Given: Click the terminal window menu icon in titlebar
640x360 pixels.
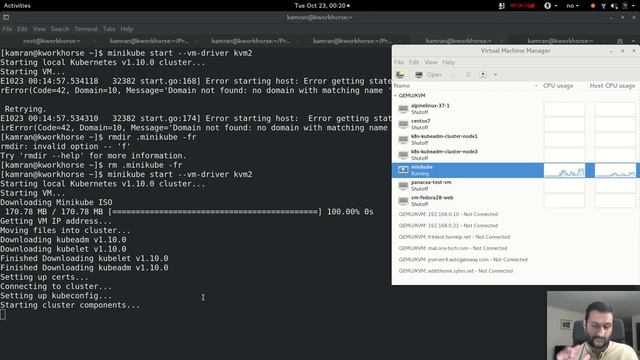Looking at the screenshot, I should 6,17.
